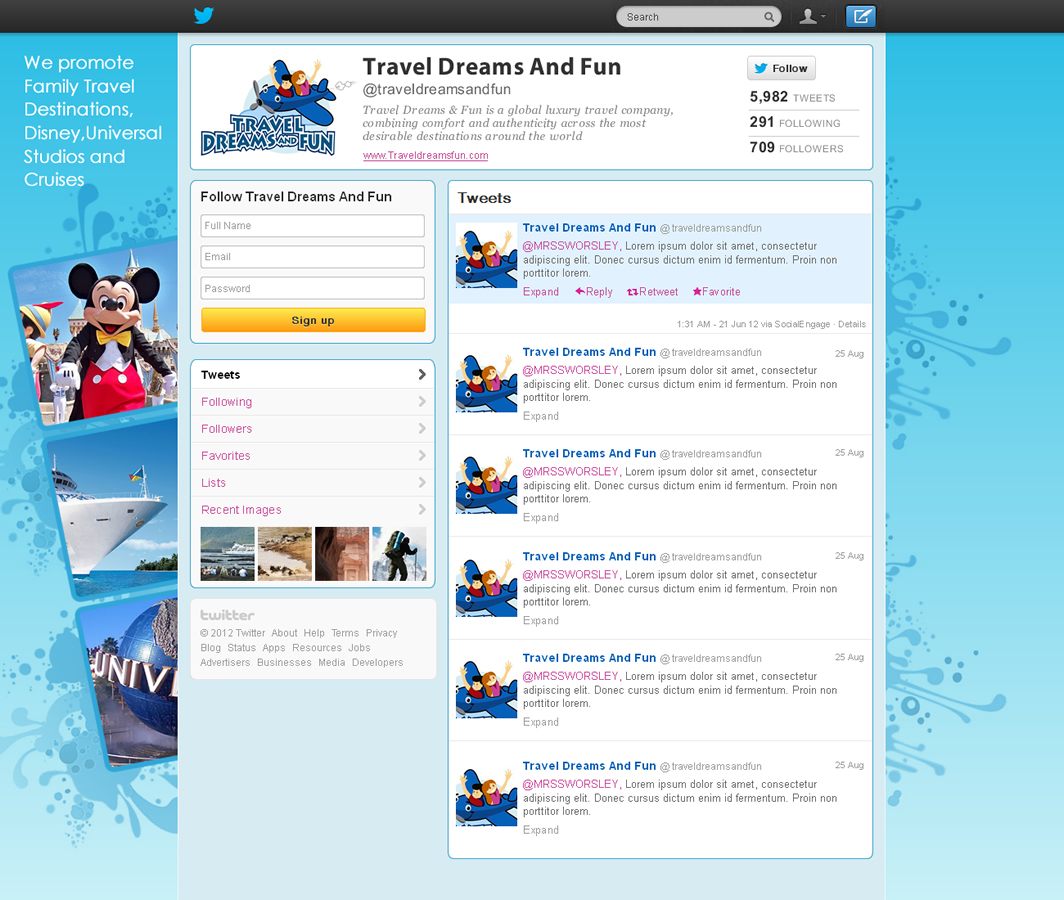Open the Favorites sidebar tab
Image resolution: width=1064 pixels, height=900 pixels.
click(x=313, y=456)
